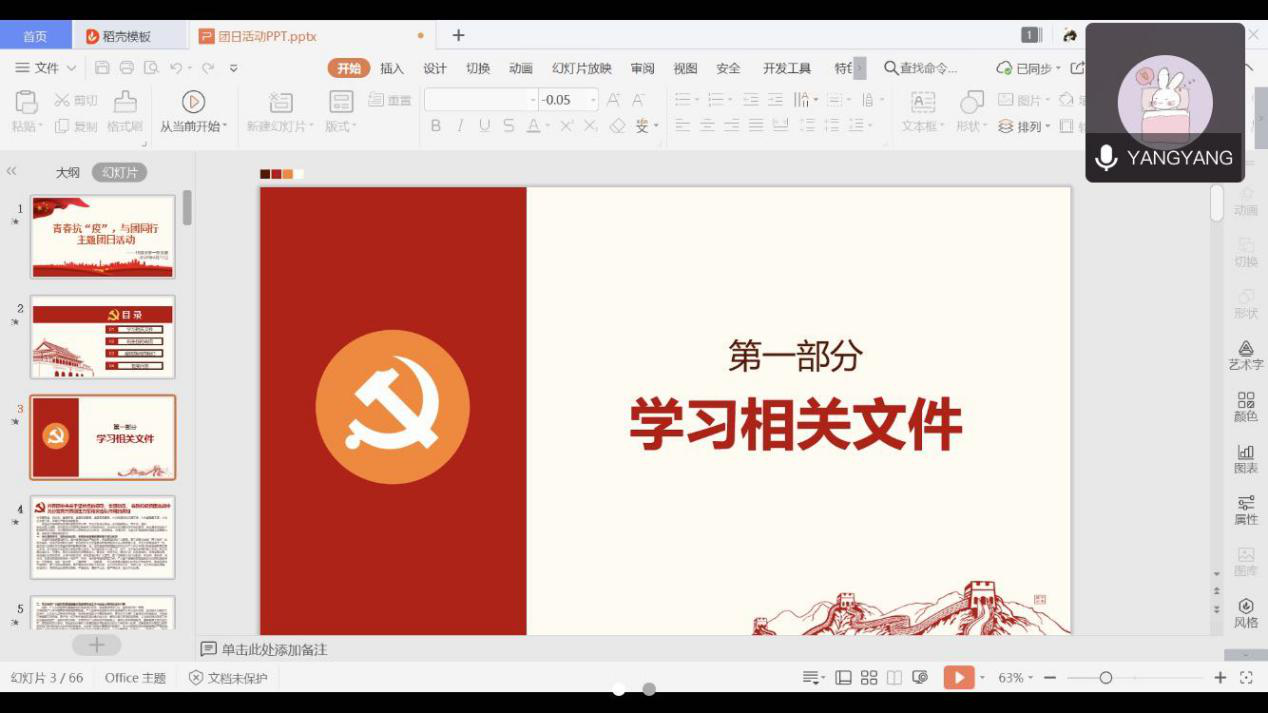
Task: Open the Animation (动画) ribbon tab
Action: click(521, 68)
